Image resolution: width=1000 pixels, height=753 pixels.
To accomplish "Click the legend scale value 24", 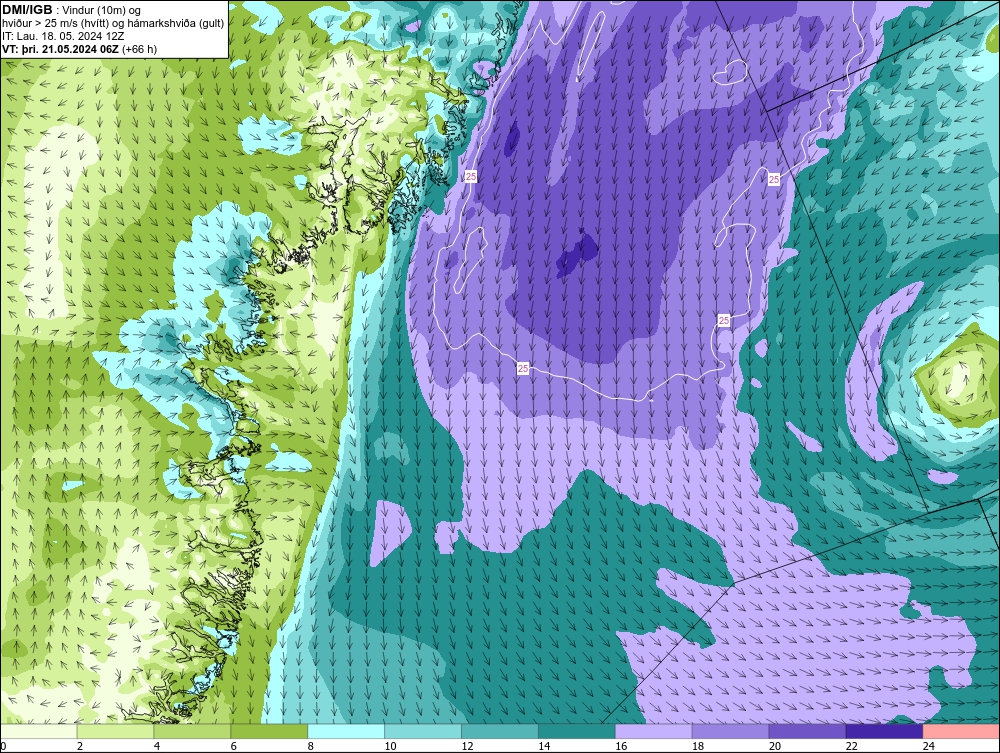I will [x=929, y=746].
